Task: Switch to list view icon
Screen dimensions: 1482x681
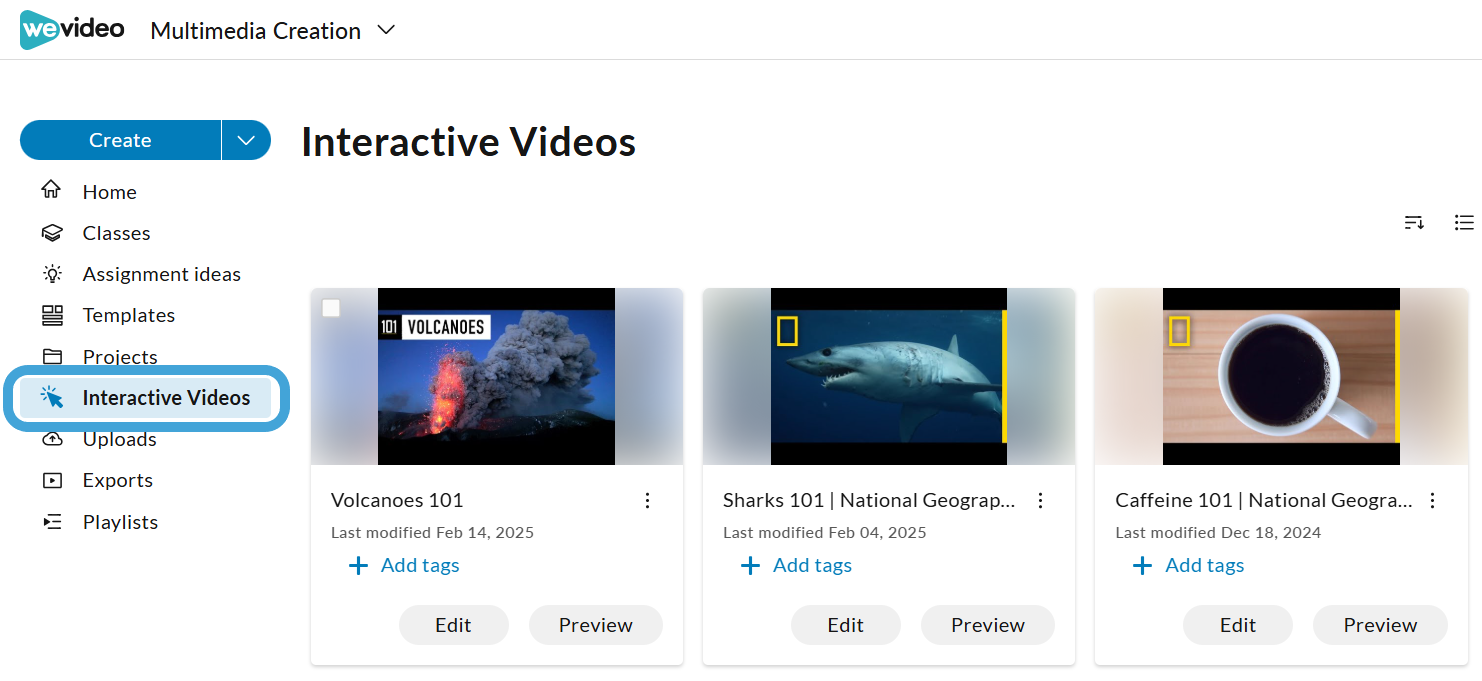Action: point(1464,222)
